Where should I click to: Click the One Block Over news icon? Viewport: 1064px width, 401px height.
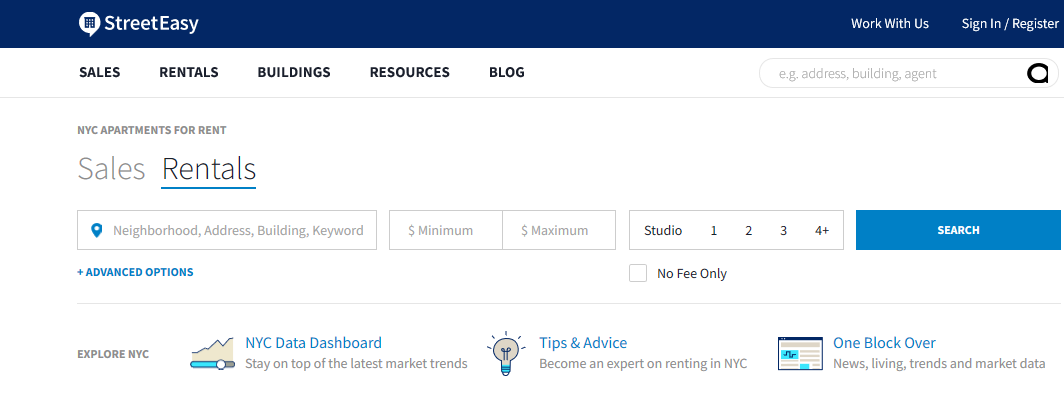click(800, 354)
